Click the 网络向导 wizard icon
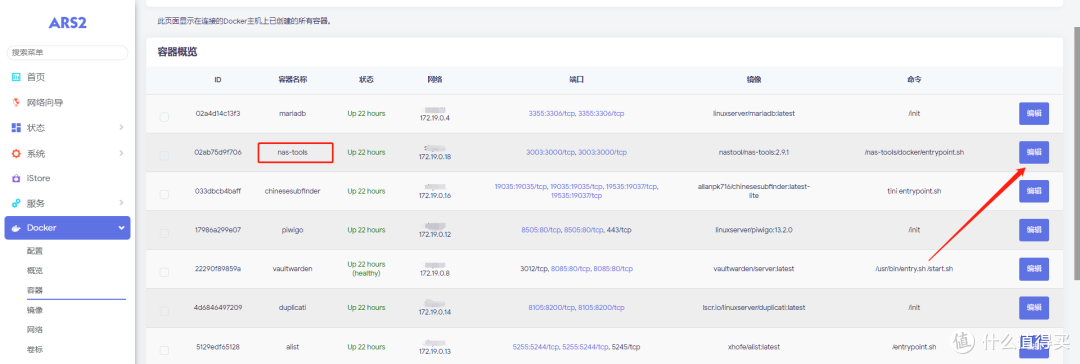 [x=17, y=103]
